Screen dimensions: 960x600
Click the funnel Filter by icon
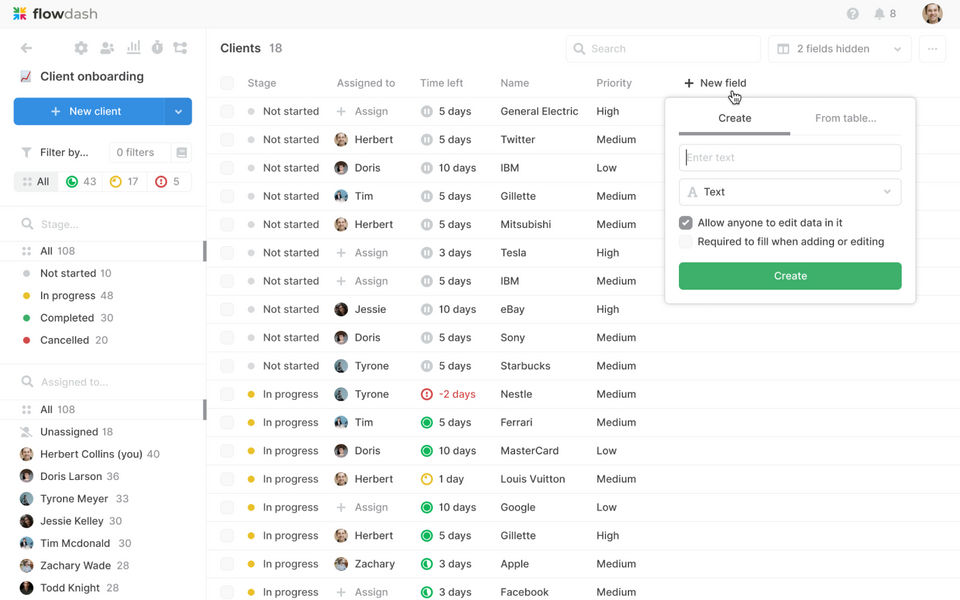coord(26,152)
